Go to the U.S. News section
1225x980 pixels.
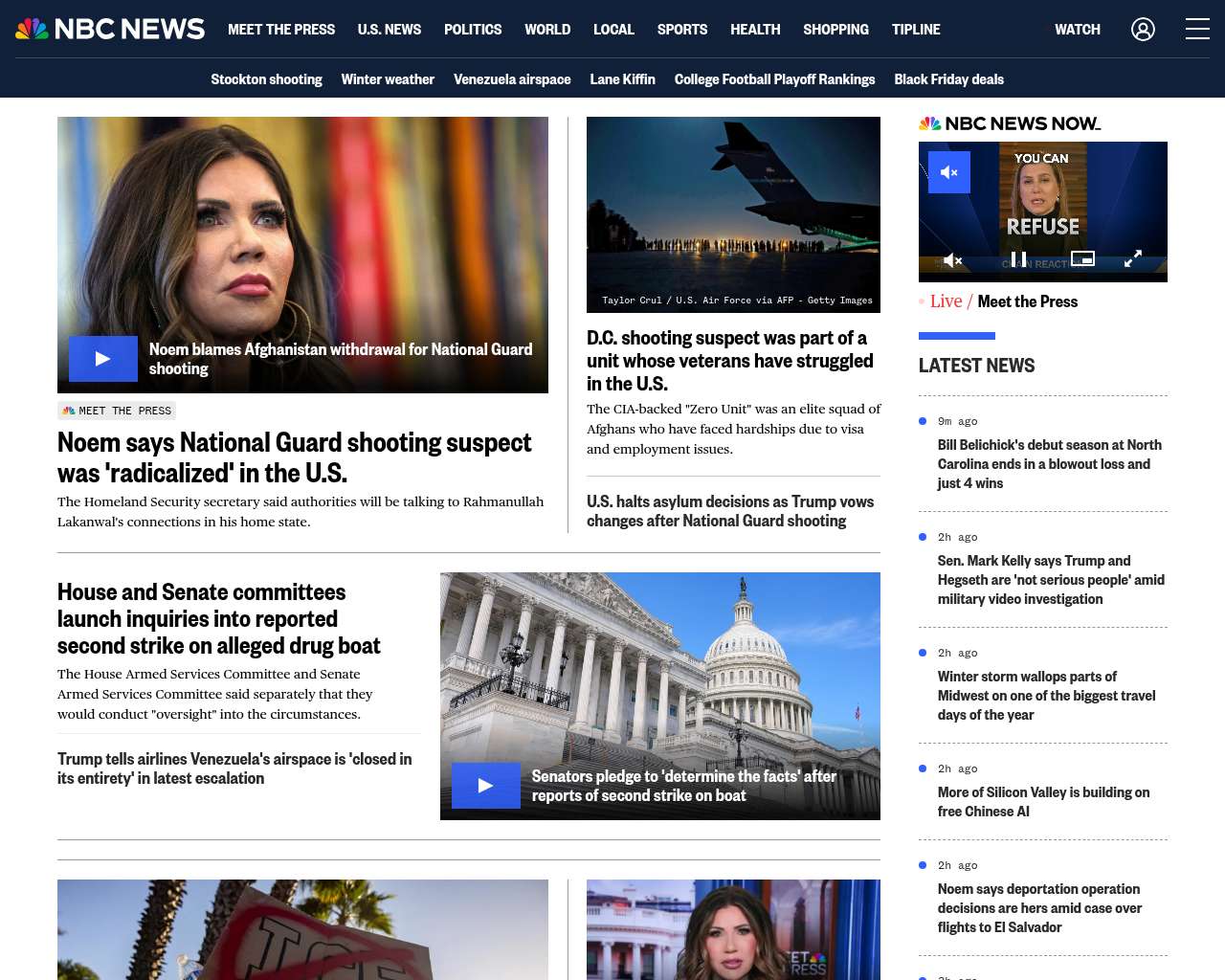point(390,30)
